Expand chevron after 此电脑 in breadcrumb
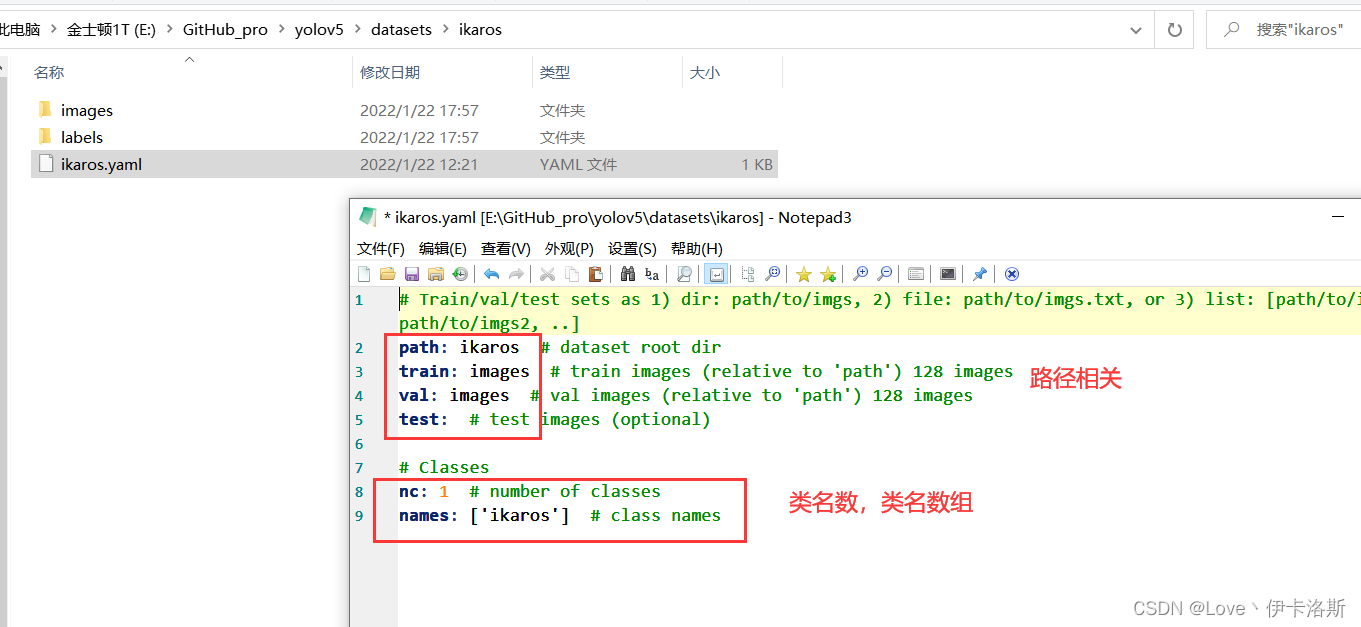Image resolution: width=1361 pixels, height=627 pixels. pyautogui.click(x=54, y=30)
